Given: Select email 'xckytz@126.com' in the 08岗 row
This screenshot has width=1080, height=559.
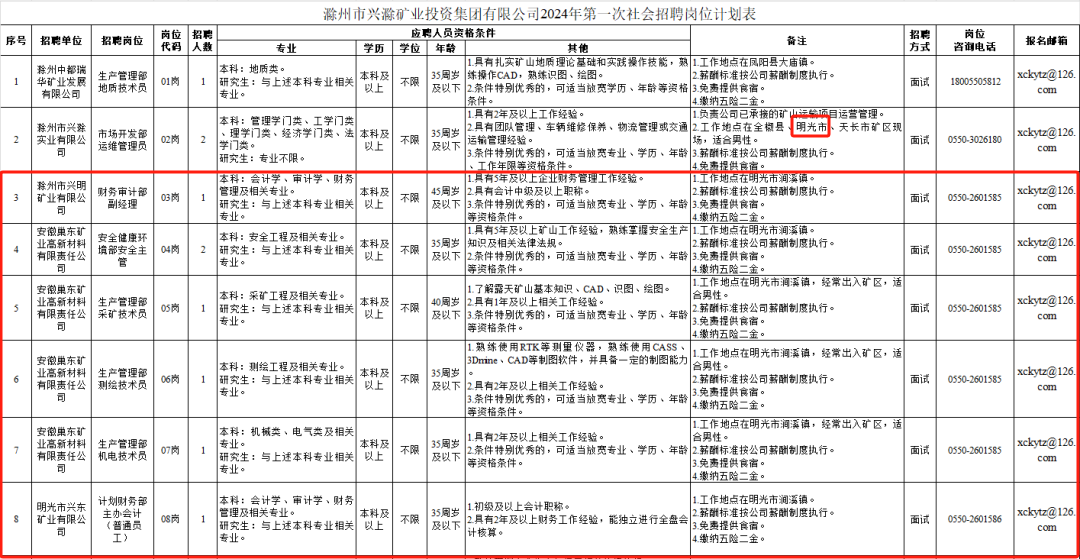Looking at the screenshot, I should (x=1046, y=520).
